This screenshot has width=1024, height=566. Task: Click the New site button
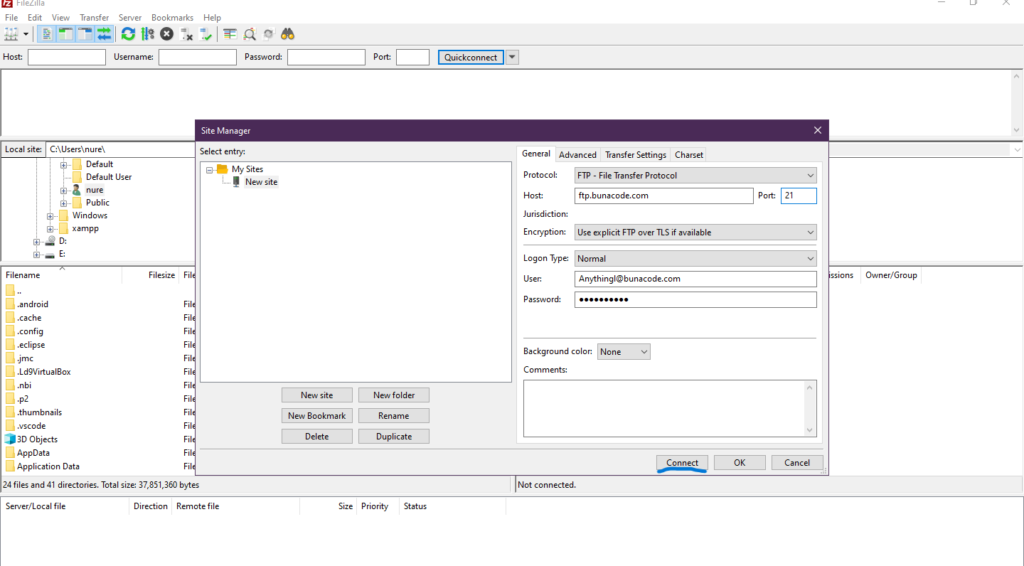[317, 395]
